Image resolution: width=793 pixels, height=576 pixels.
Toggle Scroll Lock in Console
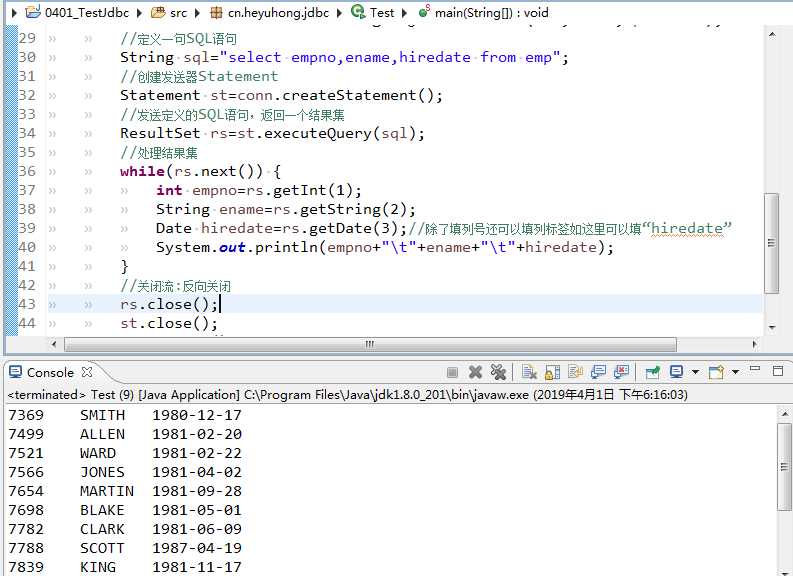pyautogui.click(x=552, y=372)
